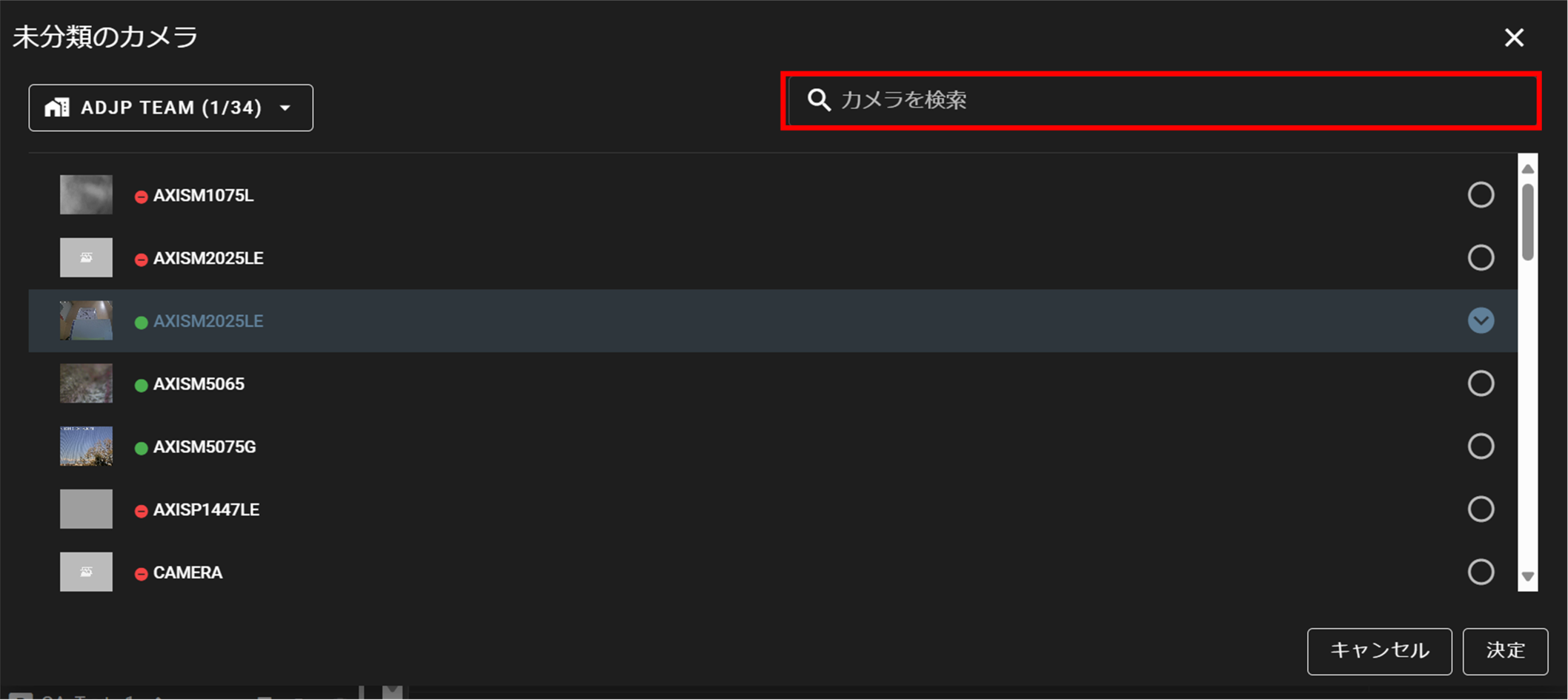
Task: Click the 決定 button
Action: [1505, 651]
